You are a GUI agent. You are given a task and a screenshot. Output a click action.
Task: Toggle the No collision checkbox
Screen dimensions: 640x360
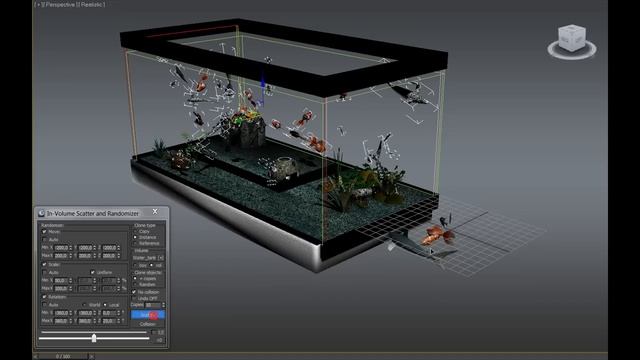134,292
